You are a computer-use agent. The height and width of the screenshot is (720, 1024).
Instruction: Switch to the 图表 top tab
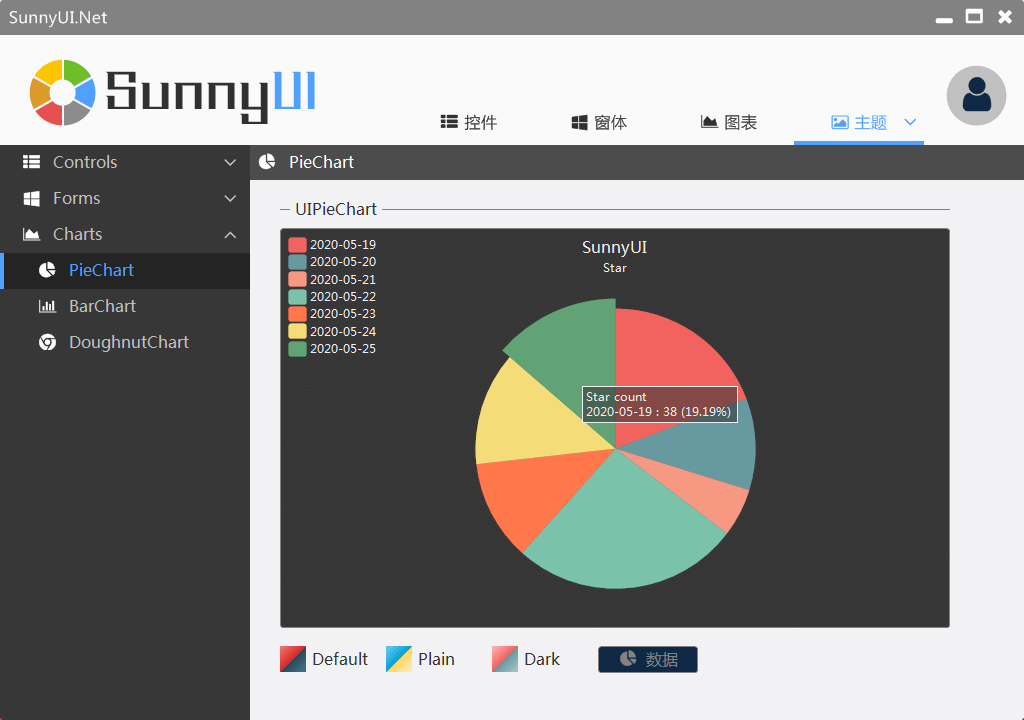(729, 122)
